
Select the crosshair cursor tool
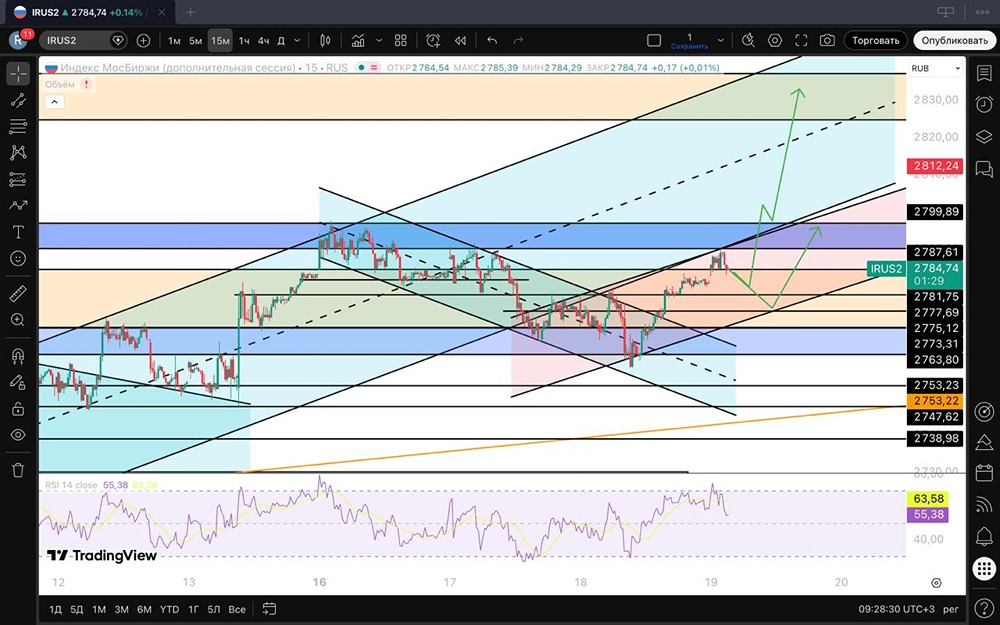tap(18, 74)
